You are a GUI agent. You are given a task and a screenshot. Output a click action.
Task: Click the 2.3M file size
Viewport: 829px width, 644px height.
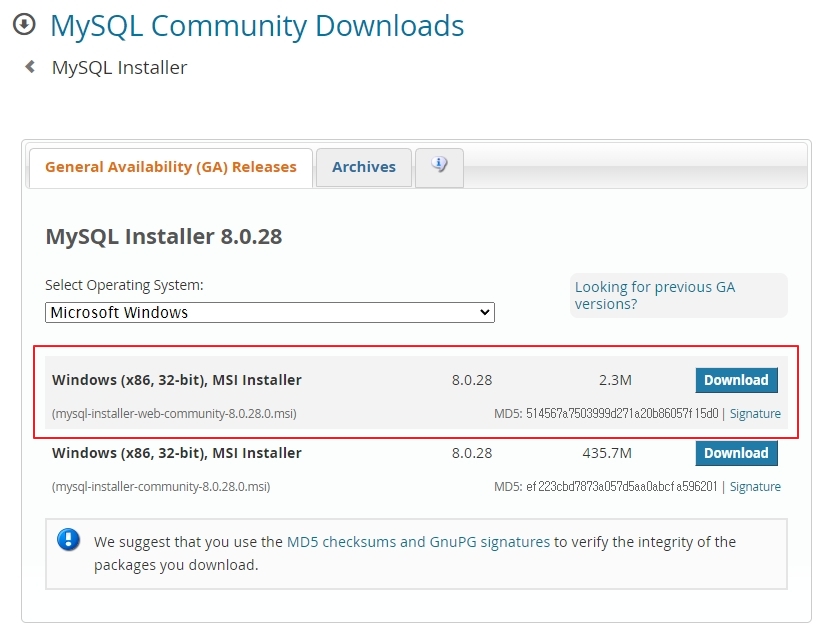(x=615, y=380)
